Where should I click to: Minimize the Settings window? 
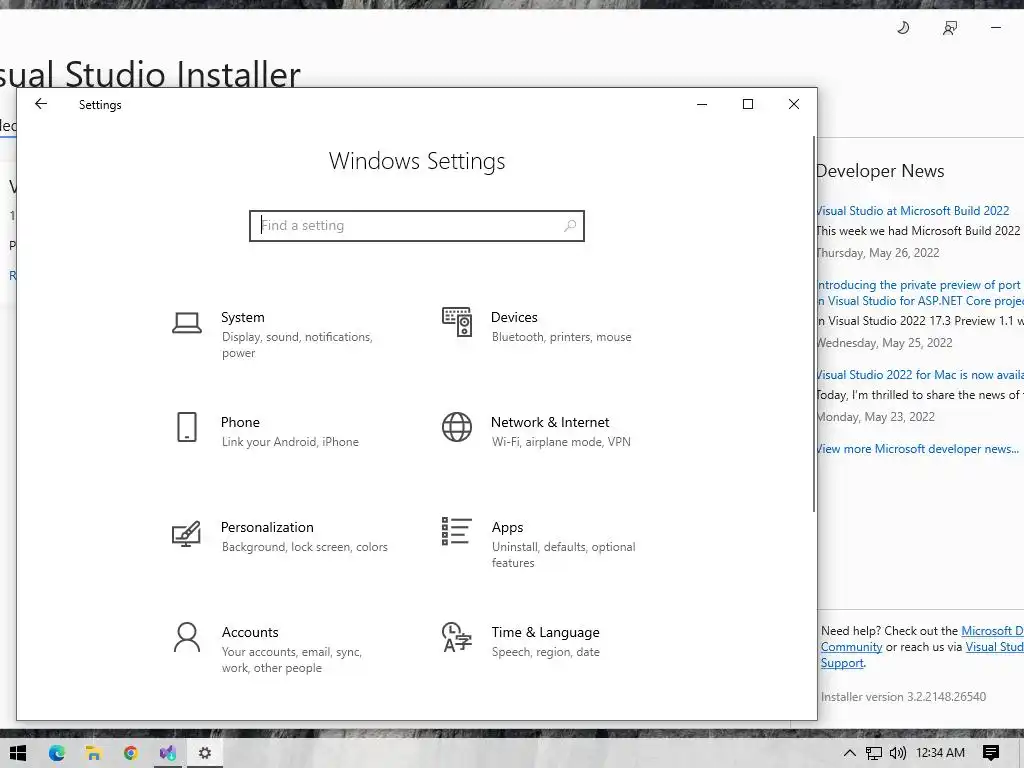pyautogui.click(x=702, y=104)
